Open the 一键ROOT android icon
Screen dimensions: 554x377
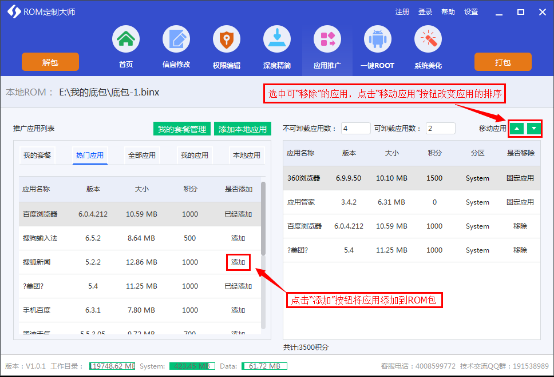pos(378,39)
